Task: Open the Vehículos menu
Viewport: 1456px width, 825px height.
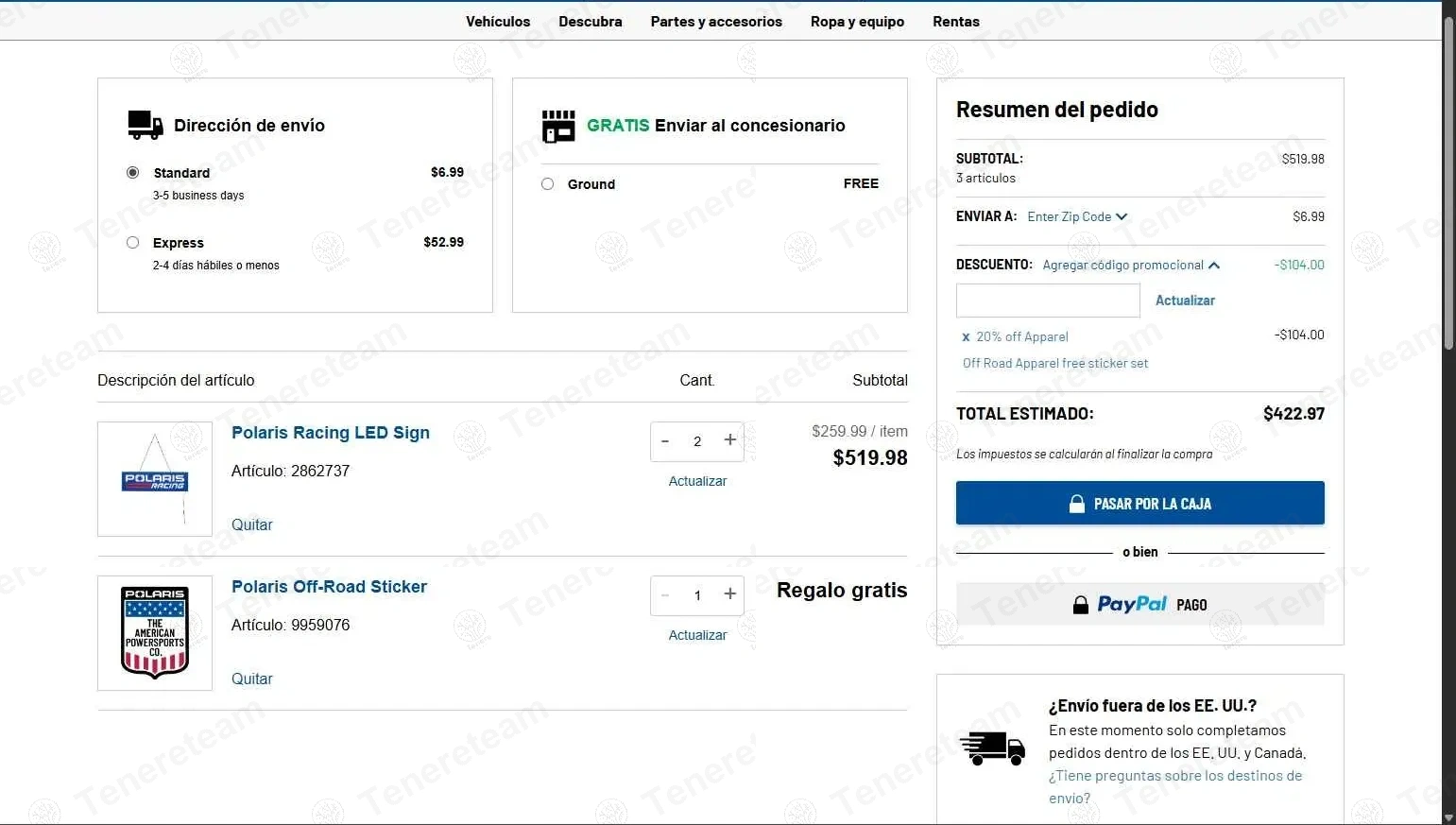Action: (x=498, y=22)
